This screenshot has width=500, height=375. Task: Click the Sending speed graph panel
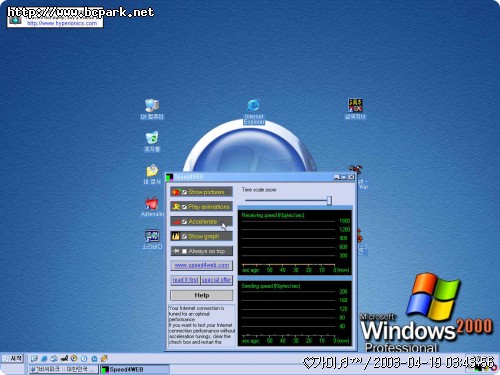(x=295, y=313)
